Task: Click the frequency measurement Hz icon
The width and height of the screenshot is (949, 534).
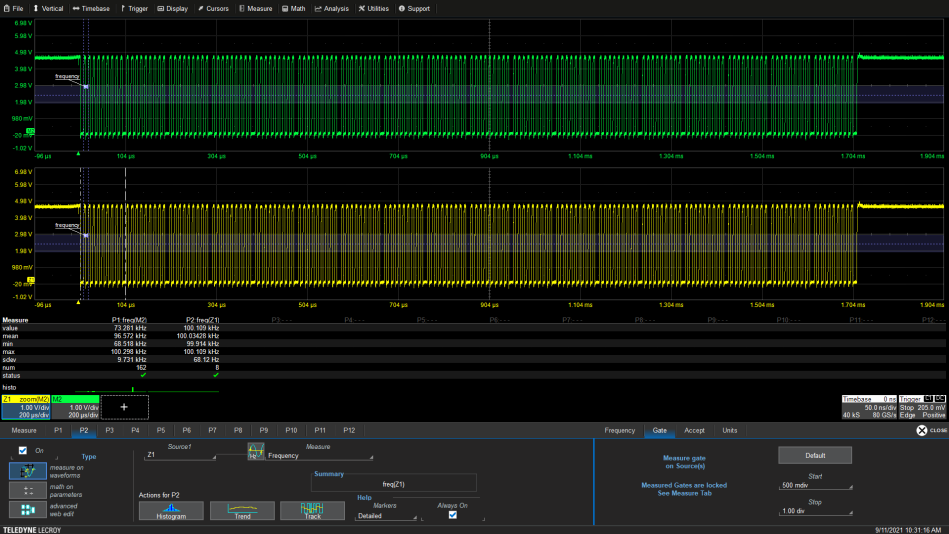Action: click(x=255, y=451)
